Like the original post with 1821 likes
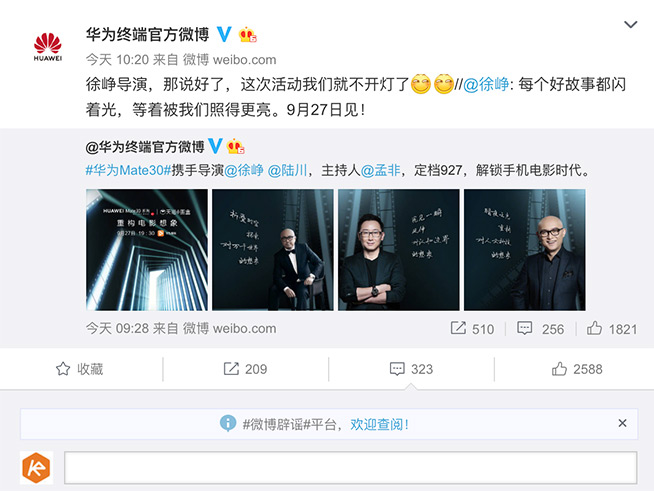Viewport: 654px width, 491px height. coord(612,329)
